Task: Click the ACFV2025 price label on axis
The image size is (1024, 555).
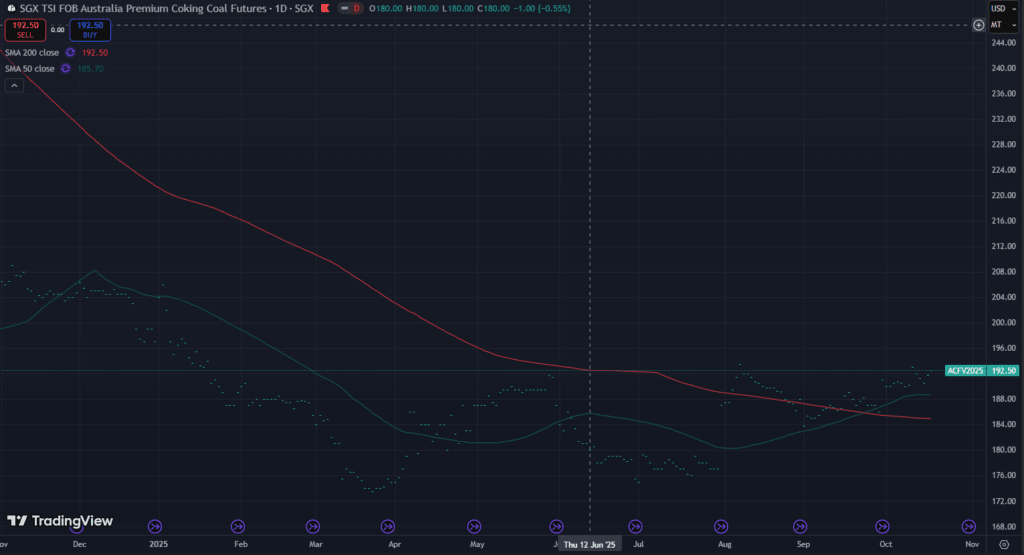Action: coord(966,371)
